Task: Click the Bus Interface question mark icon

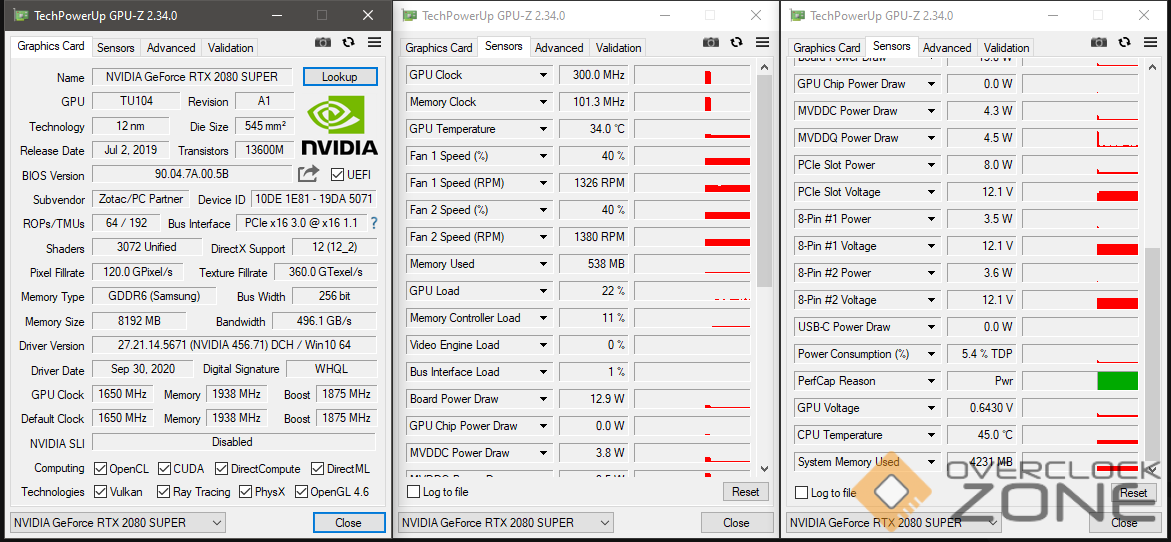Action: pyautogui.click(x=373, y=223)
